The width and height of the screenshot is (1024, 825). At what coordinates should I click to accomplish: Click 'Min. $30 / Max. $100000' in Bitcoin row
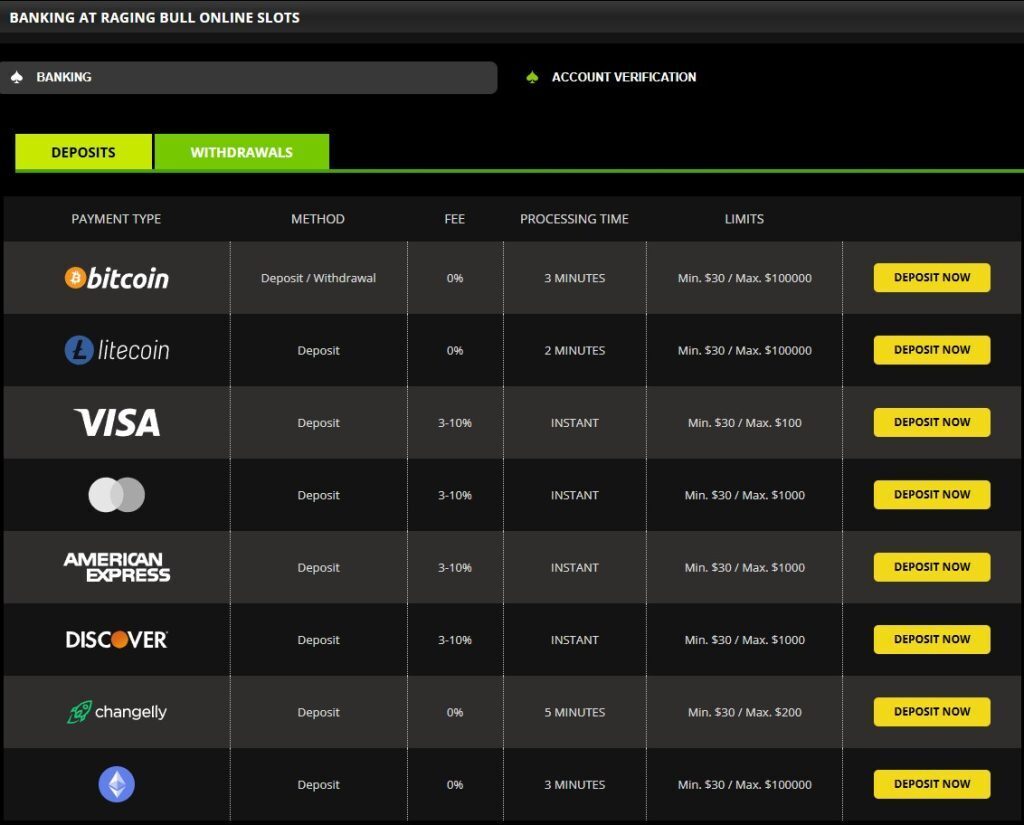(744, 278)
